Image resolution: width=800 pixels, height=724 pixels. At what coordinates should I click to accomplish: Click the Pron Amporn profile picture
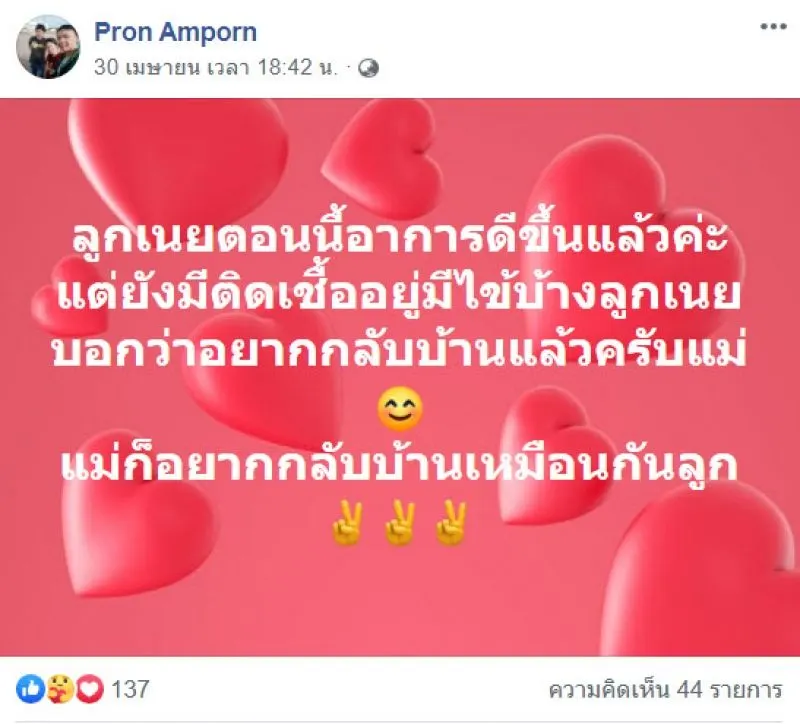(48, 46)
